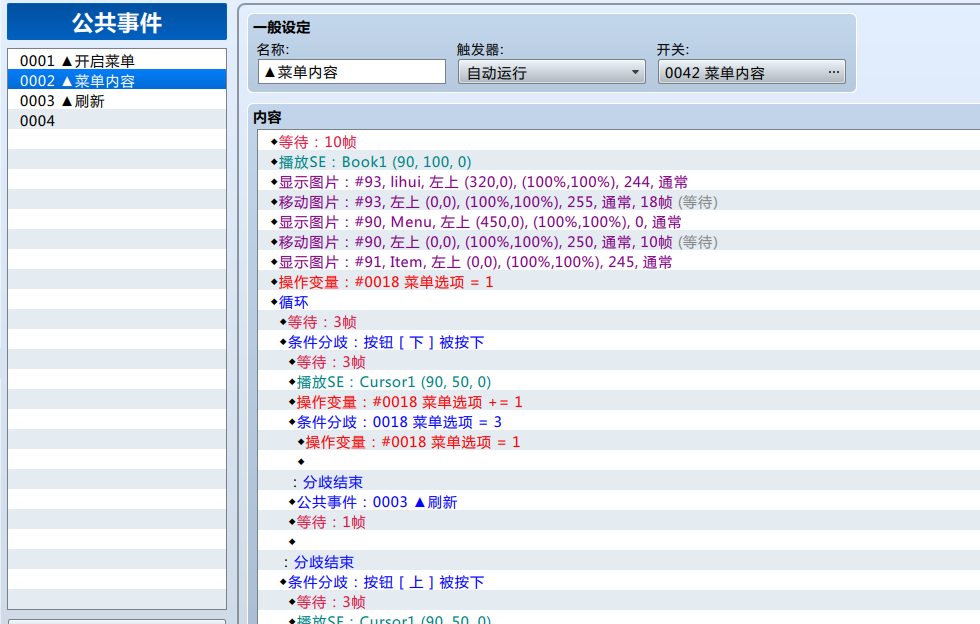
Task: Select common event 0003 ▲刷新
Action: click(x=117, y=101)
